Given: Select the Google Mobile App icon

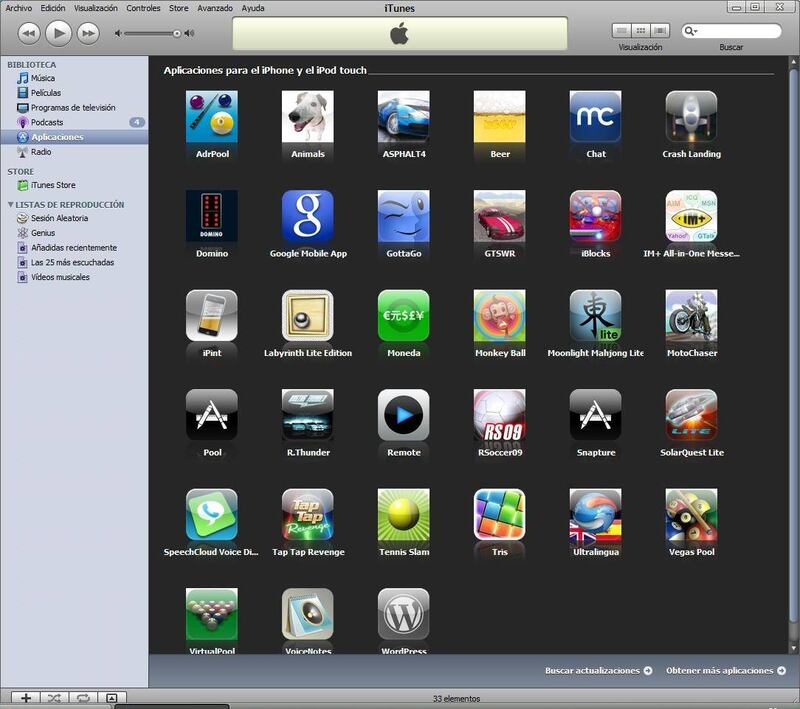Looking at the screenshot, I should (x=308, y=216).
